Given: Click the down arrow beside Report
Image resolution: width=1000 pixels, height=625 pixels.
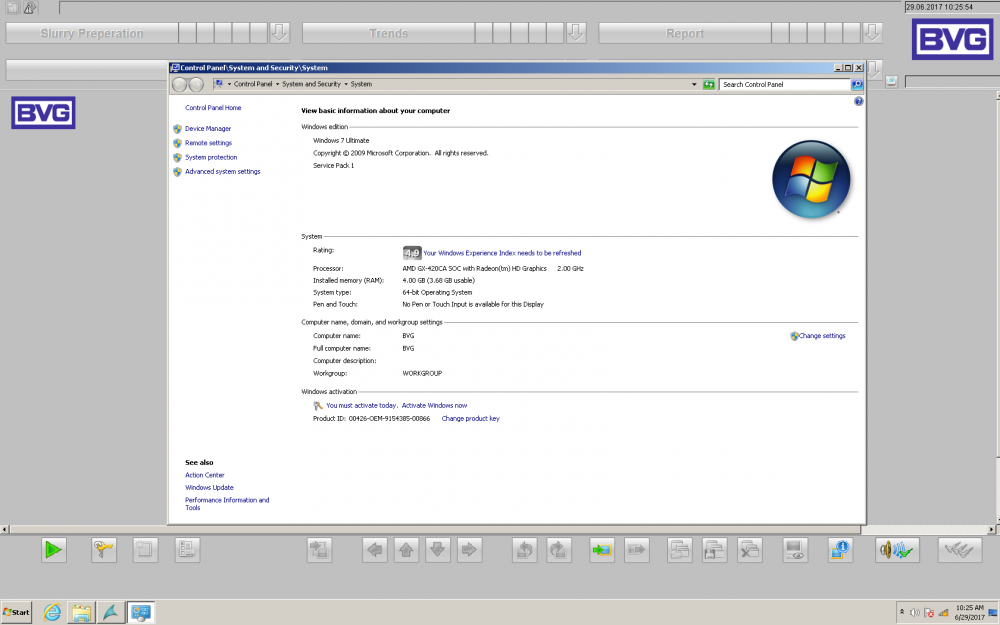Looking at the screenshot, I should coord(872,33).
